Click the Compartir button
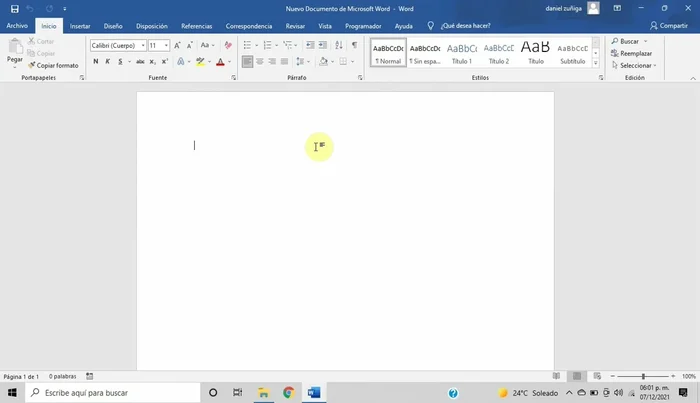This screenshot has width=700, height=403. (x=668, y=26)
